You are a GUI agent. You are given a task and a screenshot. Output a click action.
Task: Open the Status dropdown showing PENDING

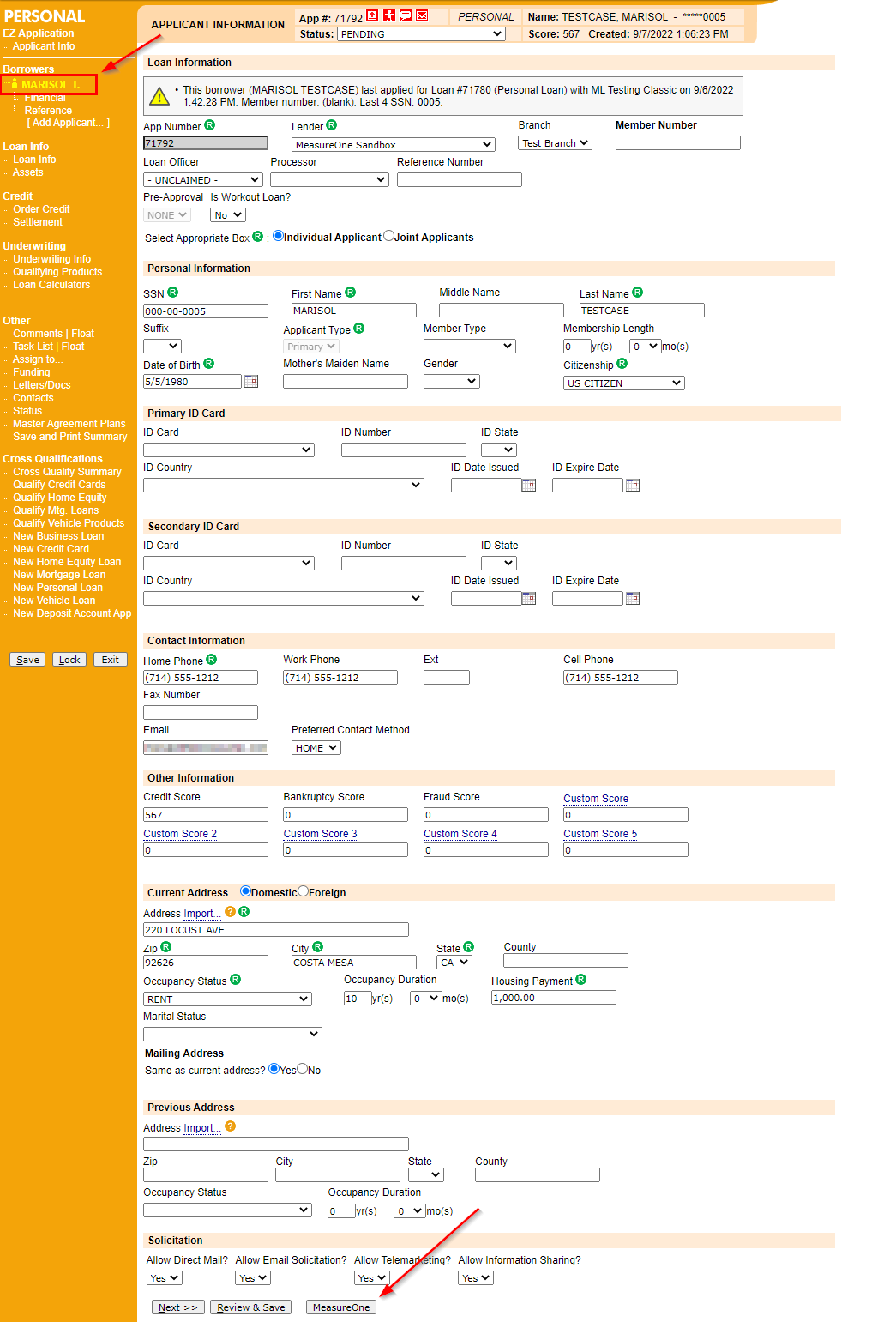pos(420,33)
